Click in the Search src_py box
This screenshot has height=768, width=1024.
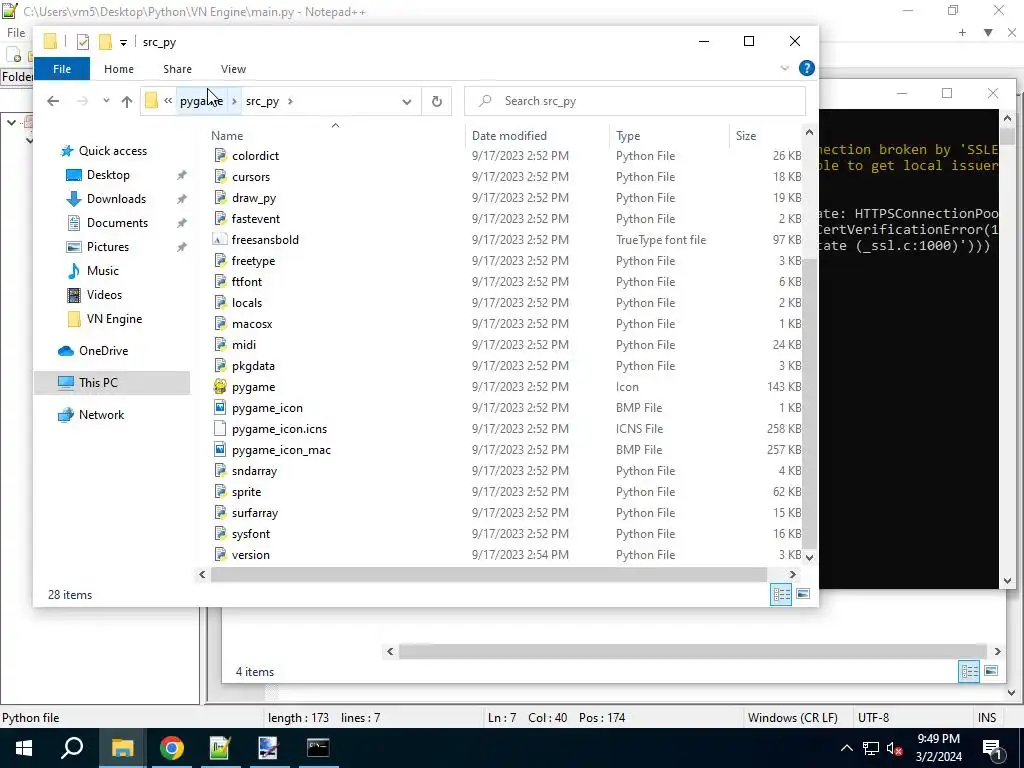coord(635,101)
